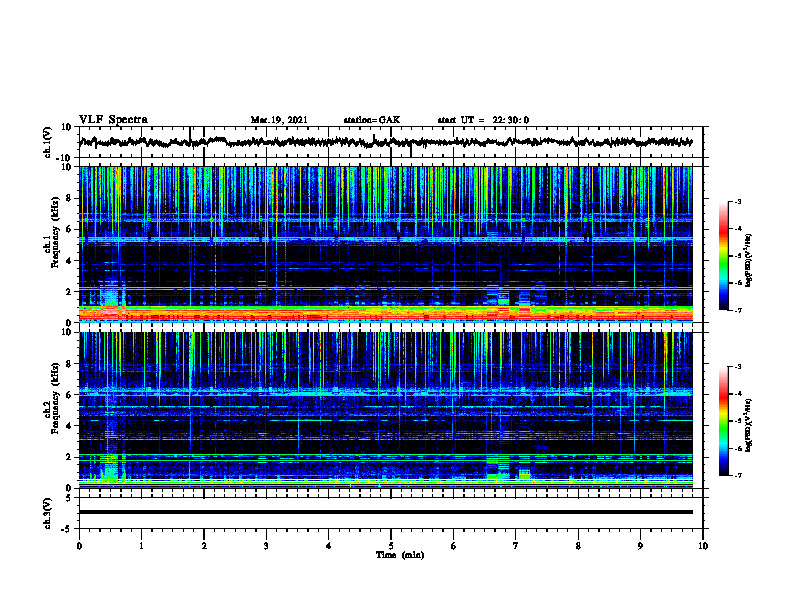Click the ch.2 spectrogram color scale bar
The height and width of the screenshot is (612, 792).
724,421
